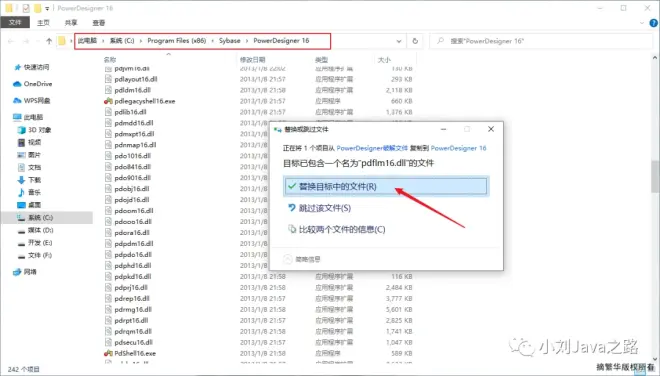This screenshot has width=660, height=376.
Task: Open the PowerDesigner 16 destination link
Action: 458,148
